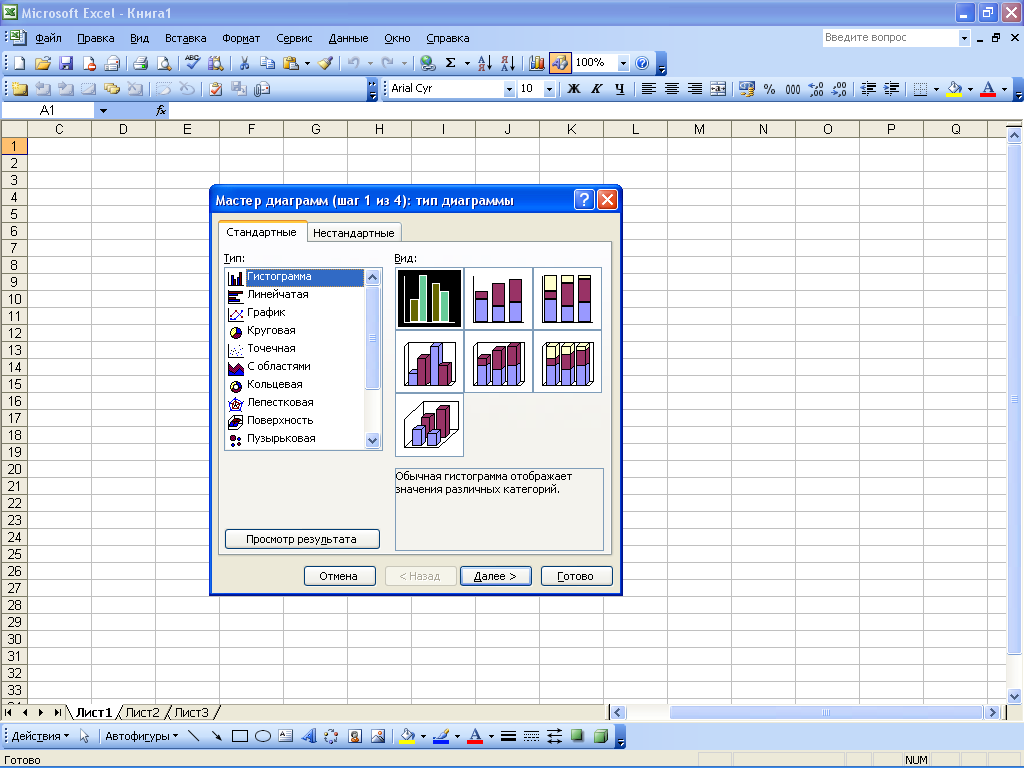Open the Формат menu
Screen dimensions: 1024x768
(x=241, y=38)
